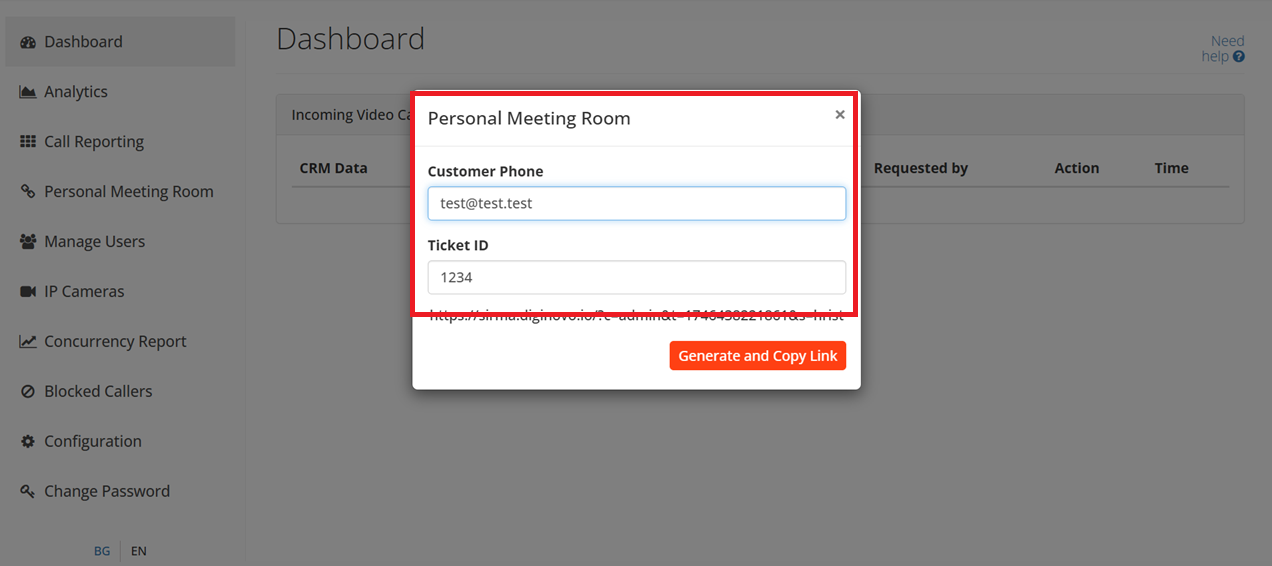Screen dimensions: 1272x566
Task: Click the IP Cameras video camera icon
Action: coord(28,292)
